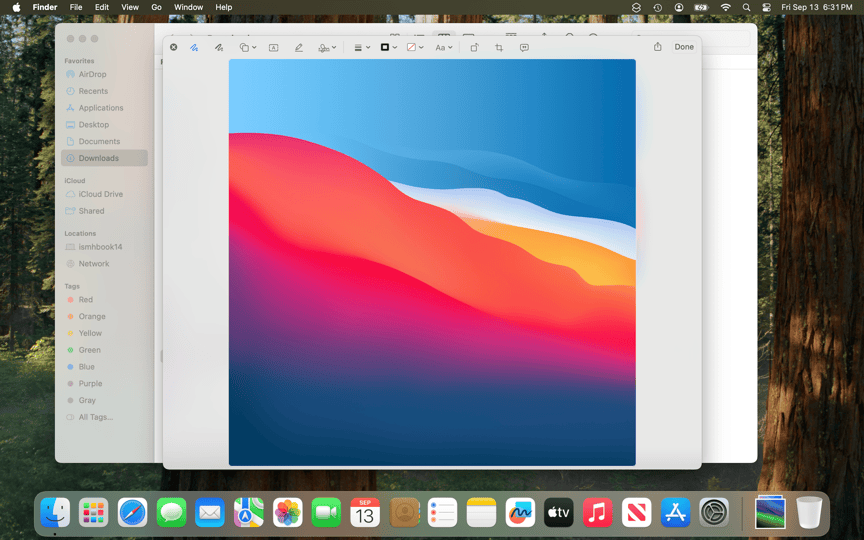Open Mail from the Dock

210,512
